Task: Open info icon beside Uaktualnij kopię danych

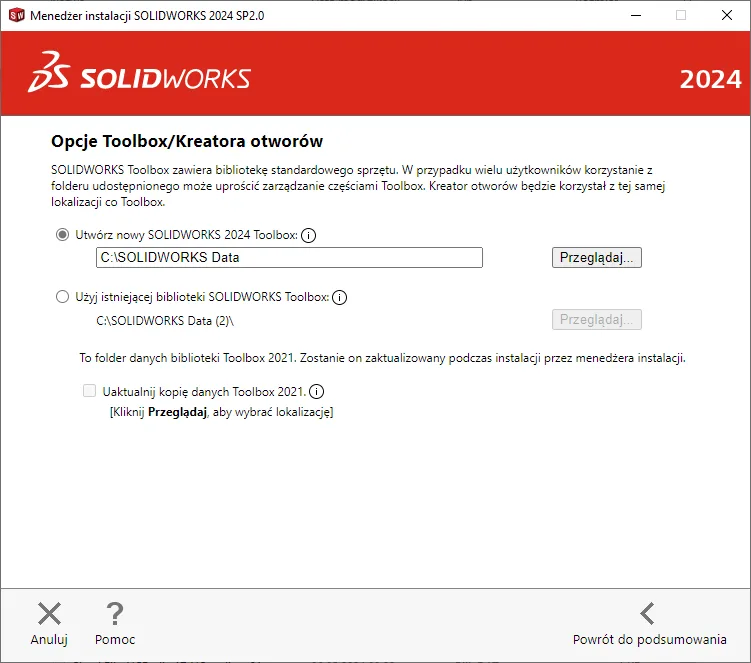Action: click(x=316, y=391)
